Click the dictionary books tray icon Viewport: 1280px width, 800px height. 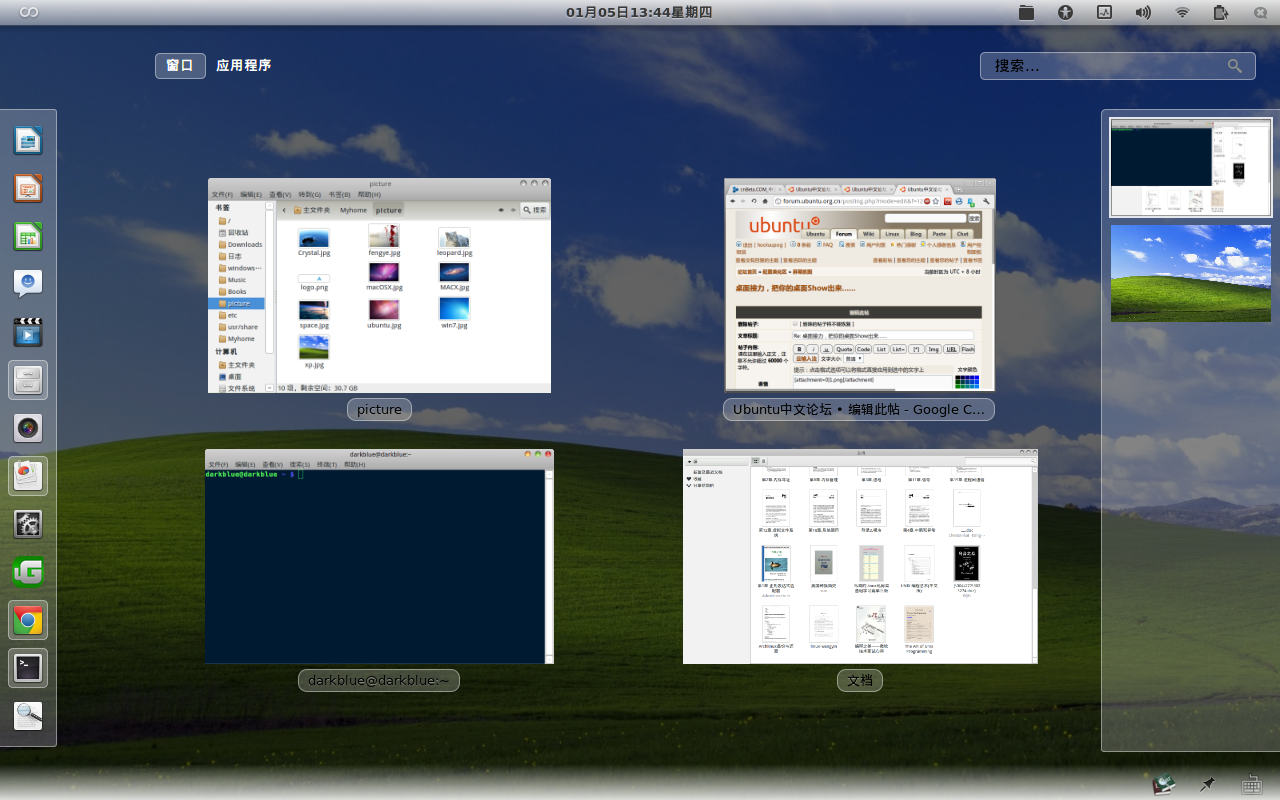coord(1163,785)
